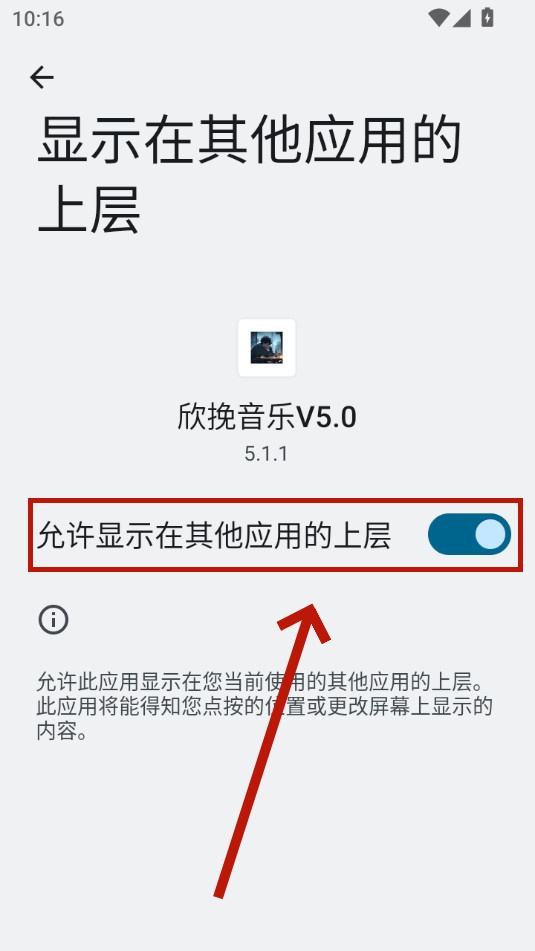Tap the back arrow icon
535x951 pixels.
point(42,78)
